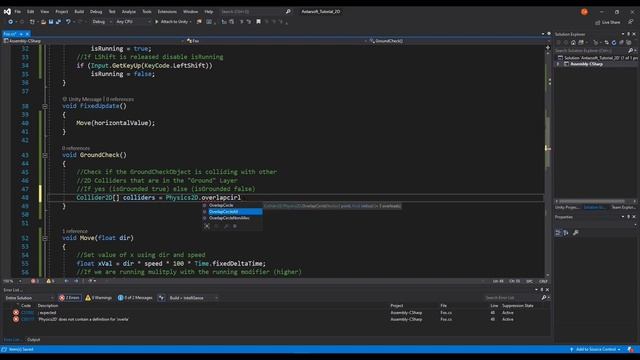The width and height of the screenshot is (640, 360).
Task: Click the IntelliSense popup filter icon
Action: (207, 226)
